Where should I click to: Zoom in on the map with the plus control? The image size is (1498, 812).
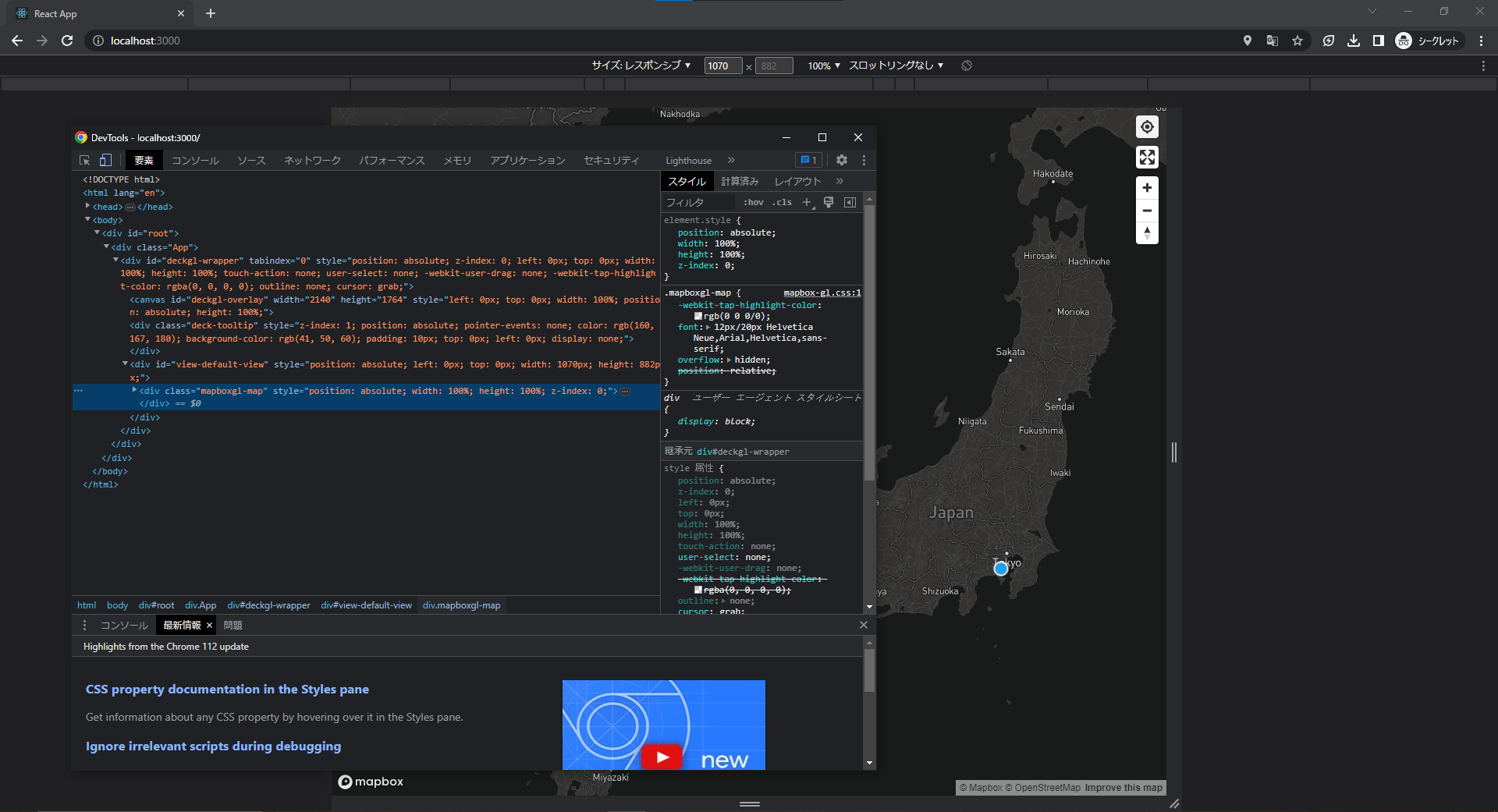1146,187
